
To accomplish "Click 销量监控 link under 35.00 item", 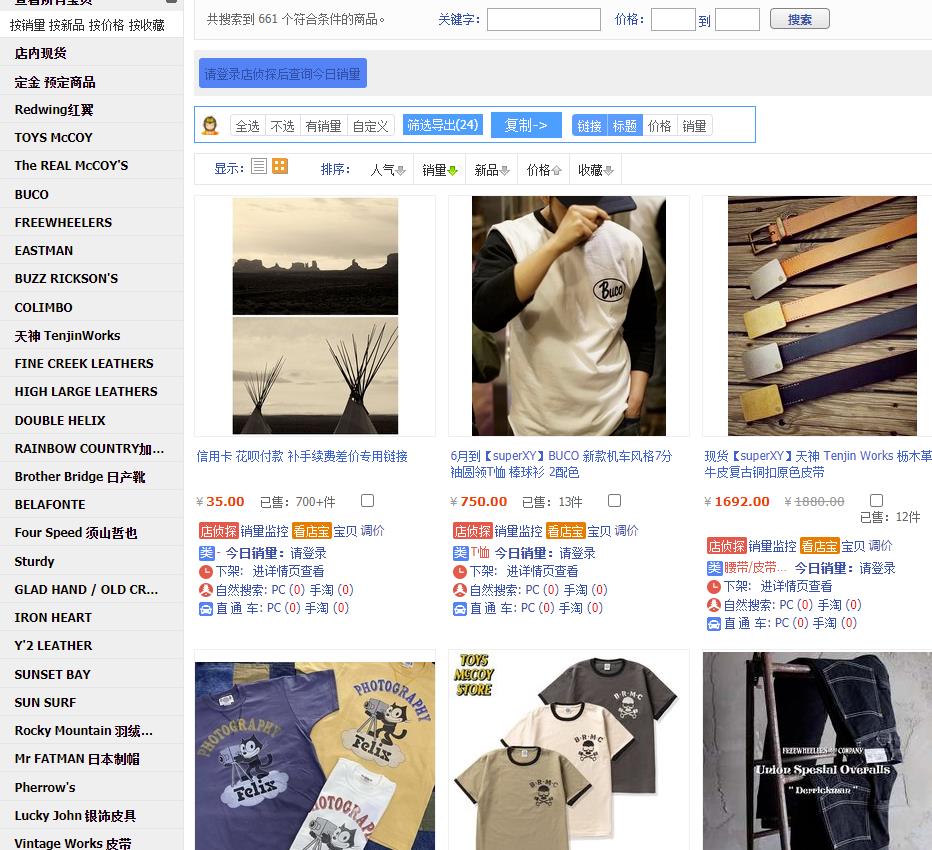I will (265, 531).
